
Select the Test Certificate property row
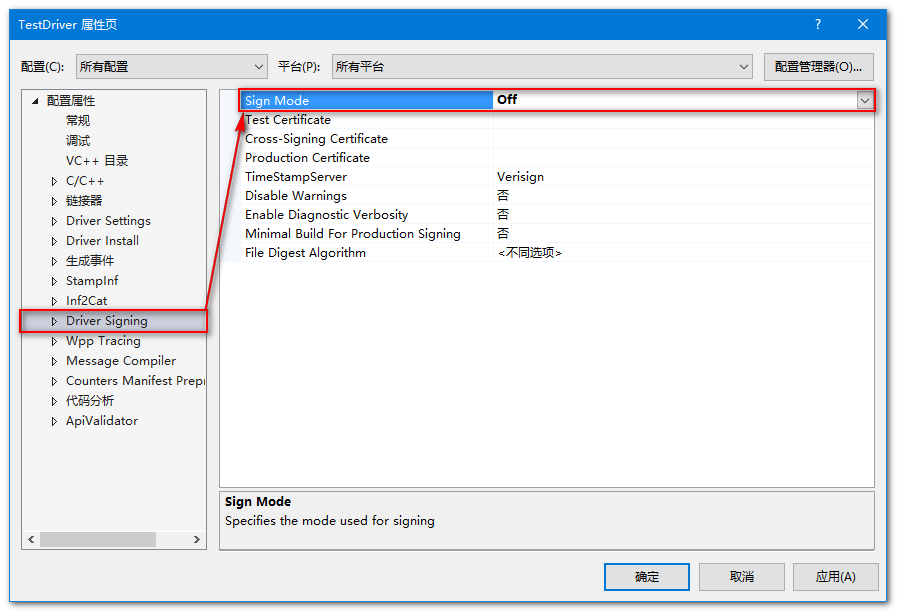557,120
